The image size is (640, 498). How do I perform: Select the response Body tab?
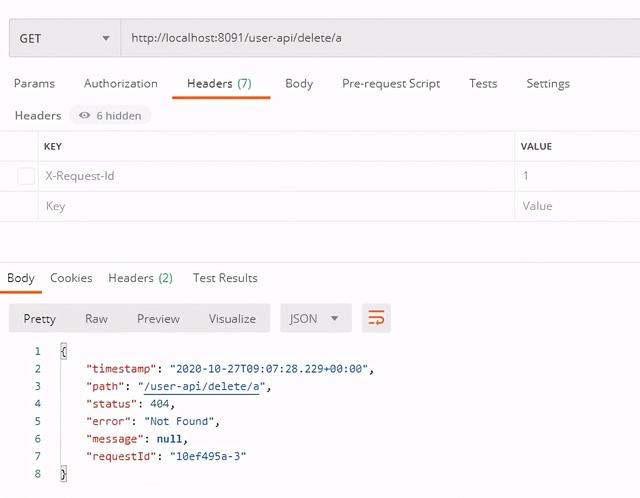click(21, 278)
